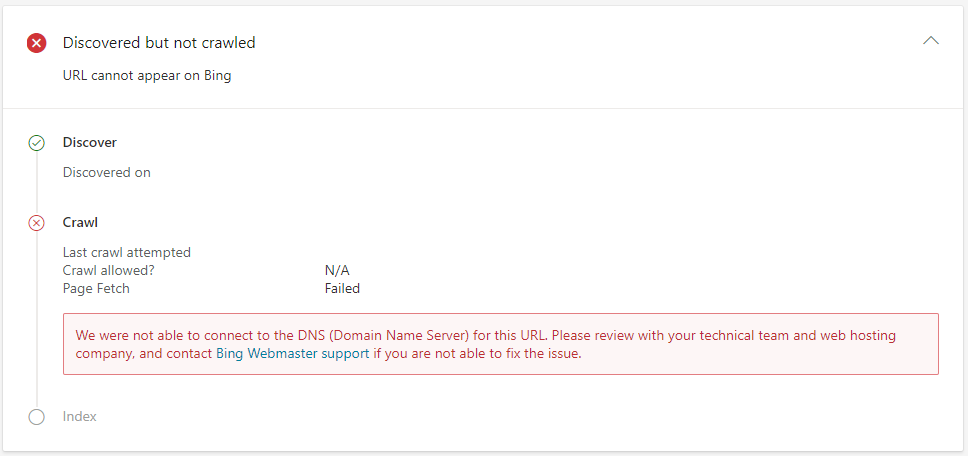Click the Discovered on label
Viewport: 968px width, 456px height.
pyautogui.click(x=107, y=173)
